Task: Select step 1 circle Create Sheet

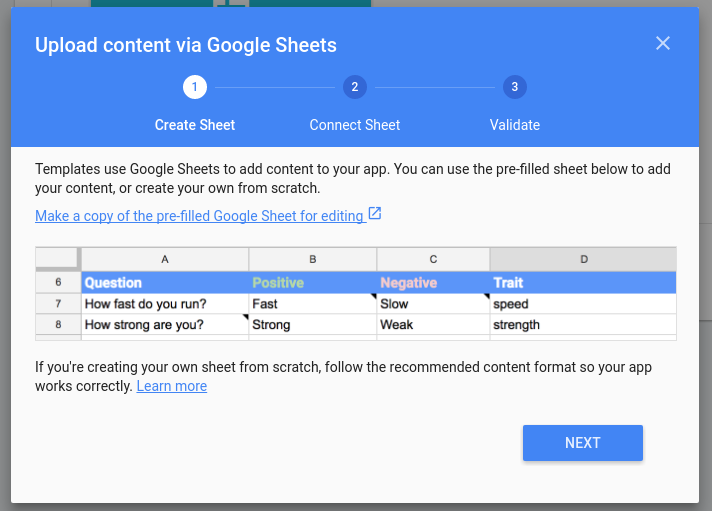Action: [x=195, y=87]
